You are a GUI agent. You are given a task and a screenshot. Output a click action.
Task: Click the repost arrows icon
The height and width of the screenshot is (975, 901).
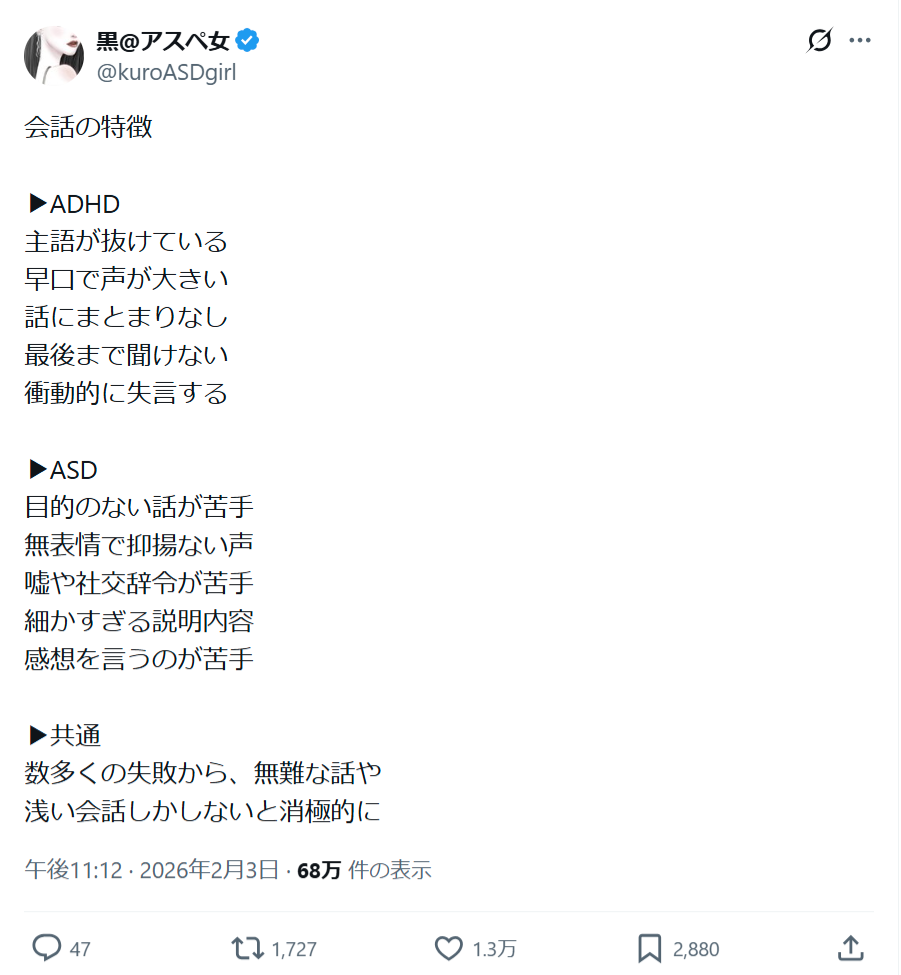[247, 949]
